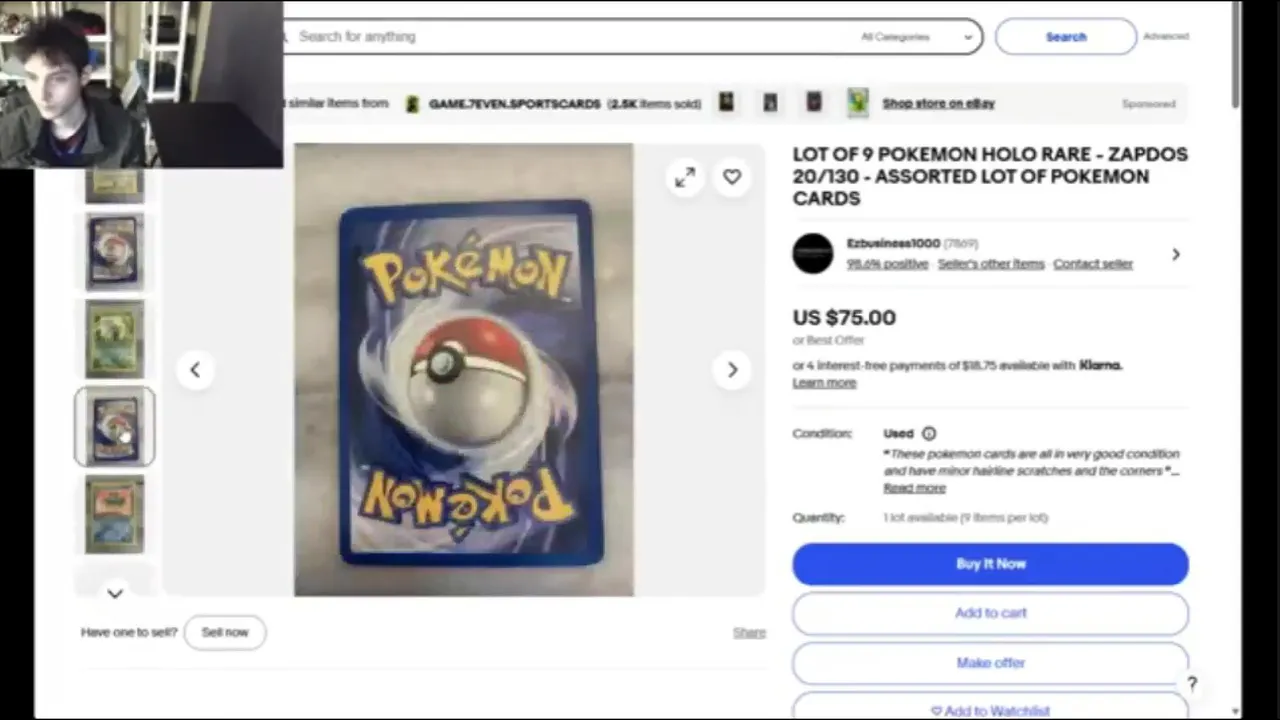Open the Condition info icon
This screenshot has height=720, width=1280.
point(929,433)
